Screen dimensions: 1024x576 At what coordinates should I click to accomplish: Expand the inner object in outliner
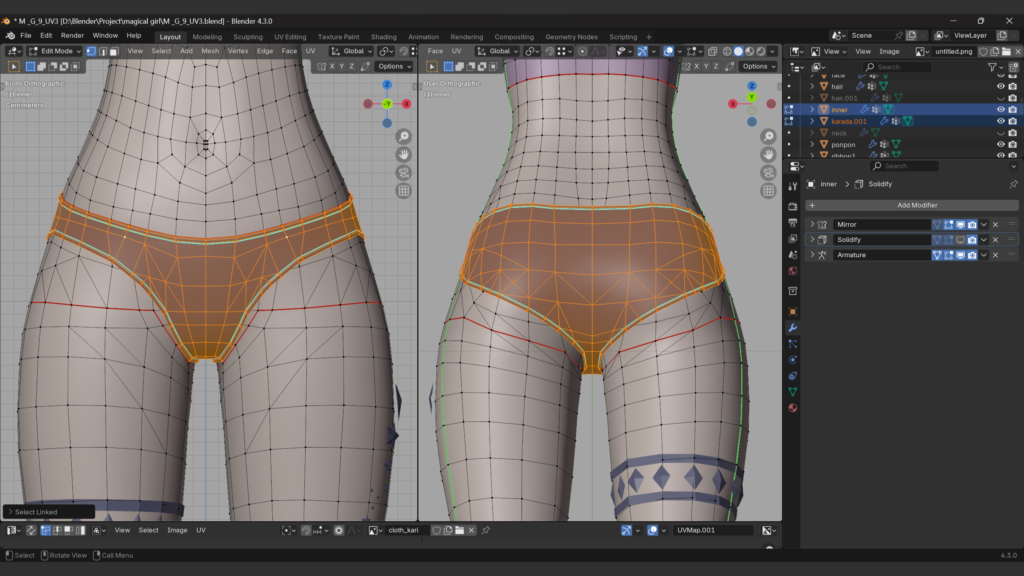click(813, 109)
